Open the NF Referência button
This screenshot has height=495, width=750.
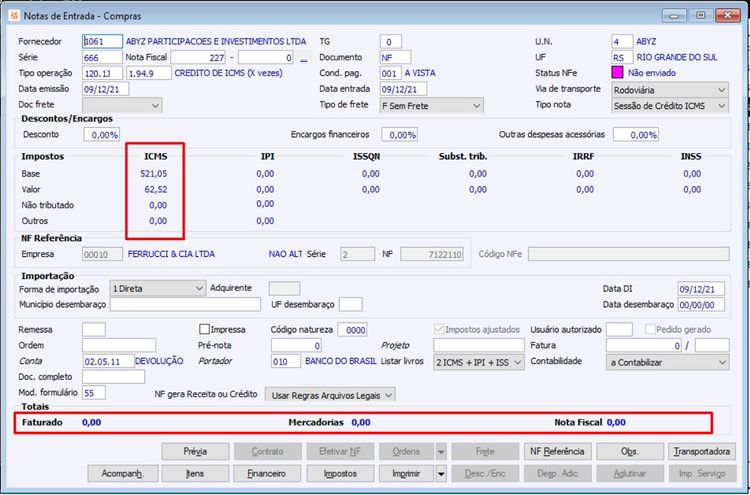[x=557, y=451]
